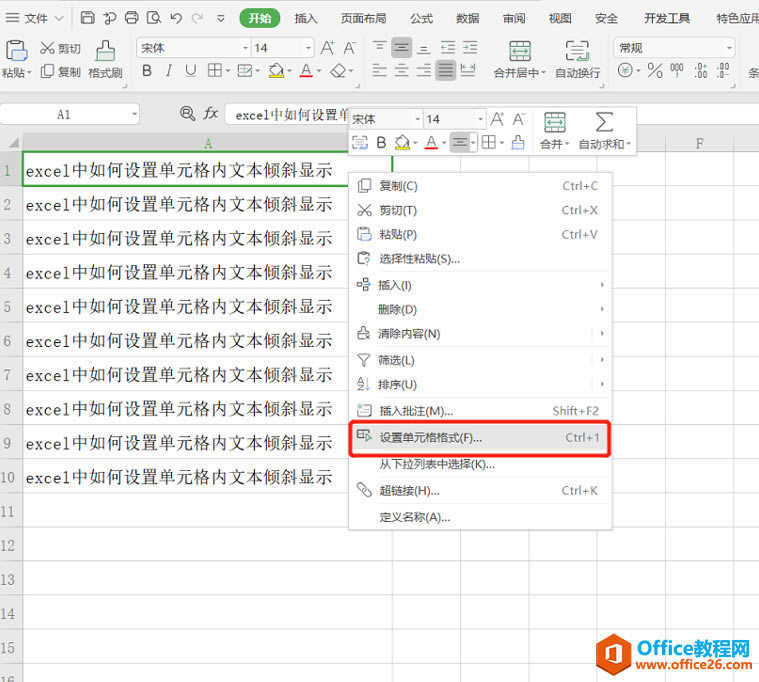Choose 从下拉列表中选择(K)... from context menu
Viewport: 759px width, 682px height.
tap(481, 464)
